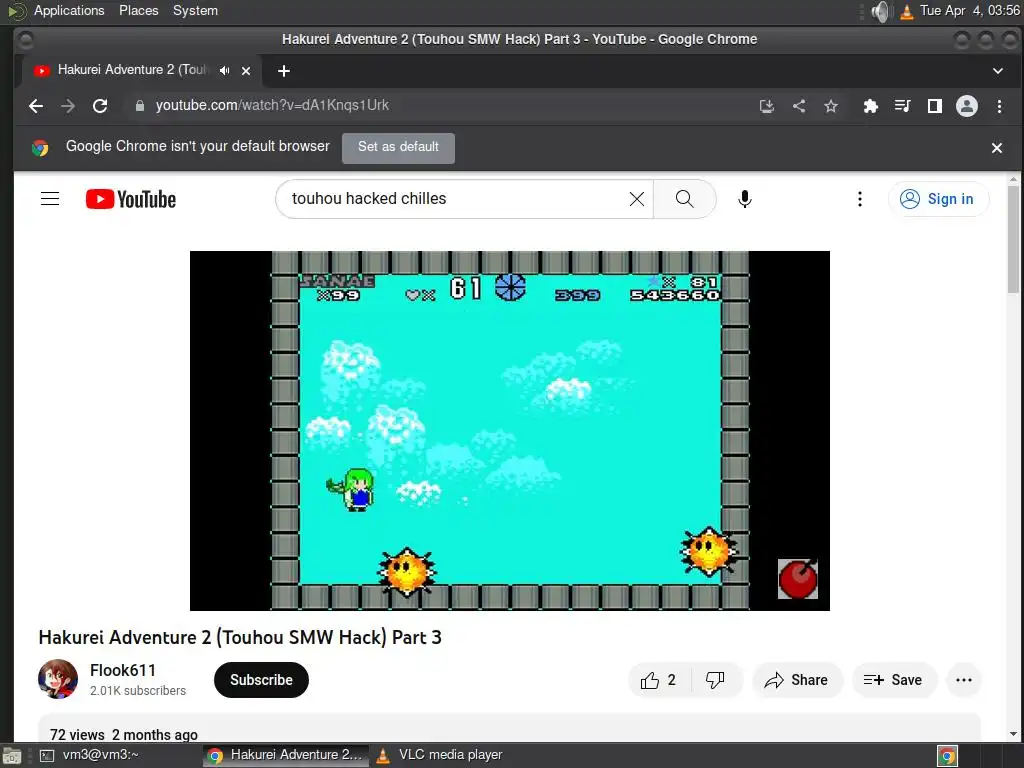Click the Chrome workspace icon at bottom right

tap(947, 756)
